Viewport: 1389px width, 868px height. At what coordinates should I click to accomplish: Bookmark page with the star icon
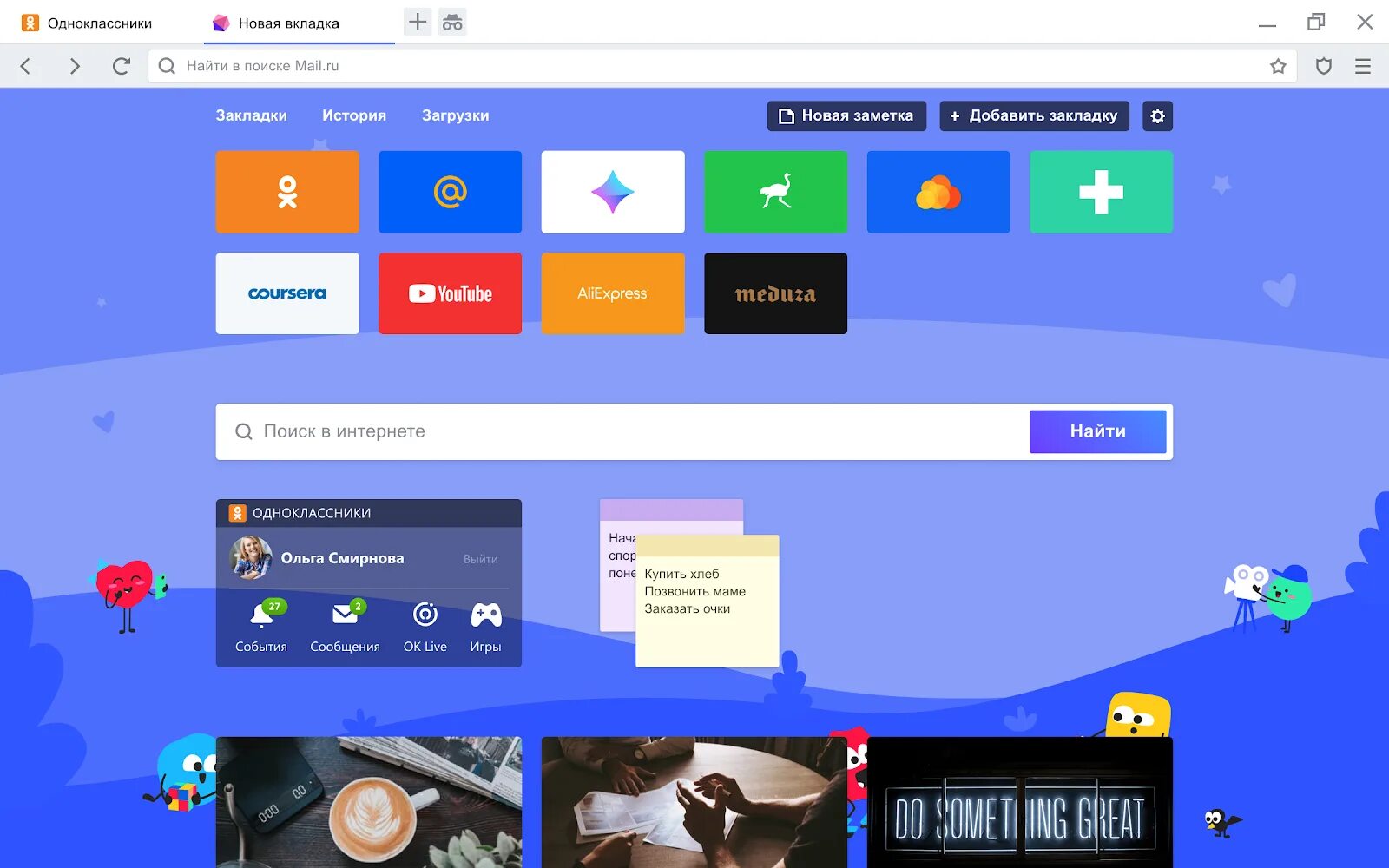(1278, 66)
